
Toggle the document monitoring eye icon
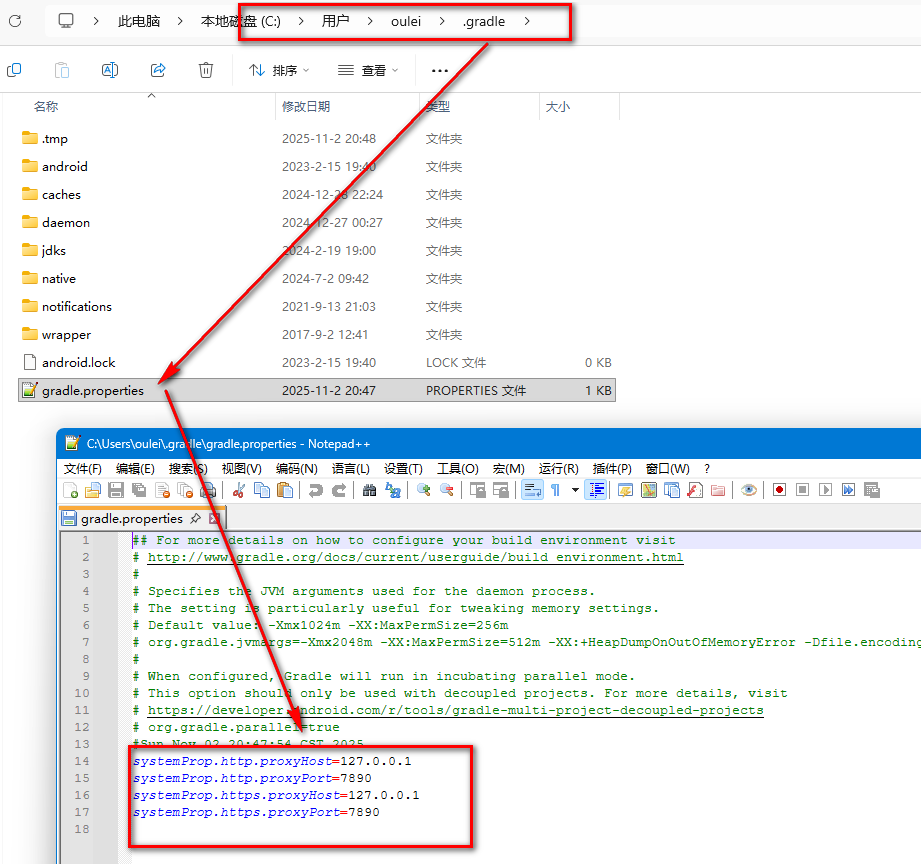pyautogui.click(x=748, y=490)
